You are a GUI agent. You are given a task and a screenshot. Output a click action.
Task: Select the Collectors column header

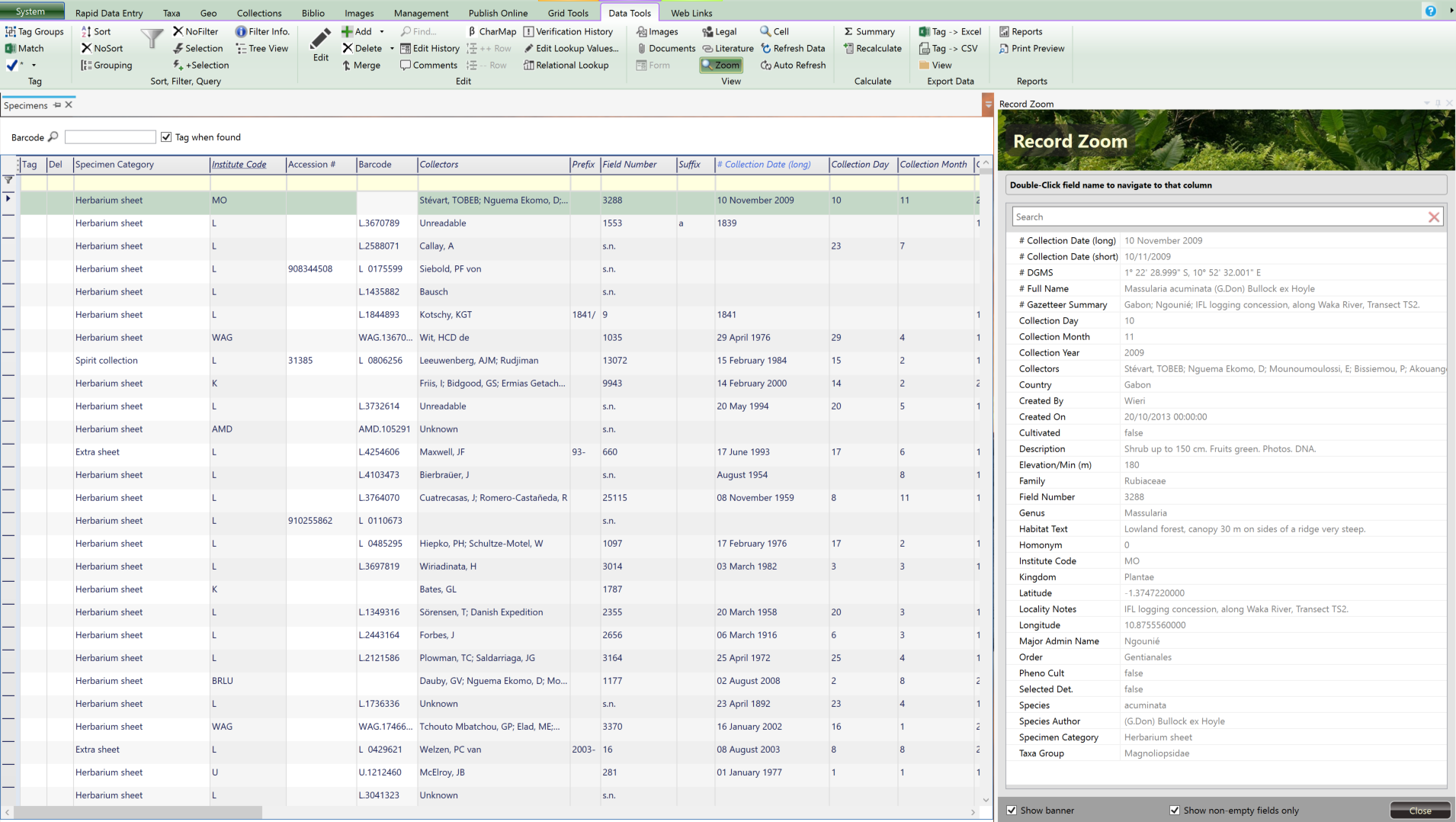(x=494, y=164)
